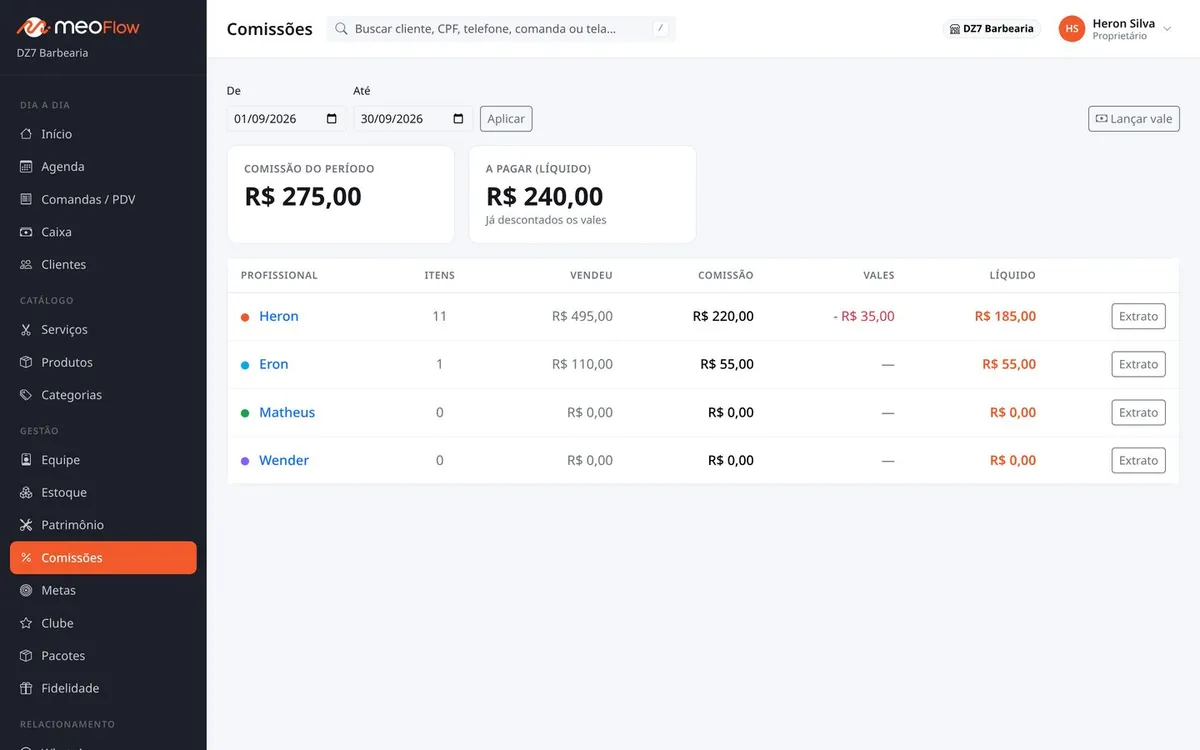This screenshot has height=750, width=1200.
Task: Click the Equipe badge icon
Action: point(26,460)
